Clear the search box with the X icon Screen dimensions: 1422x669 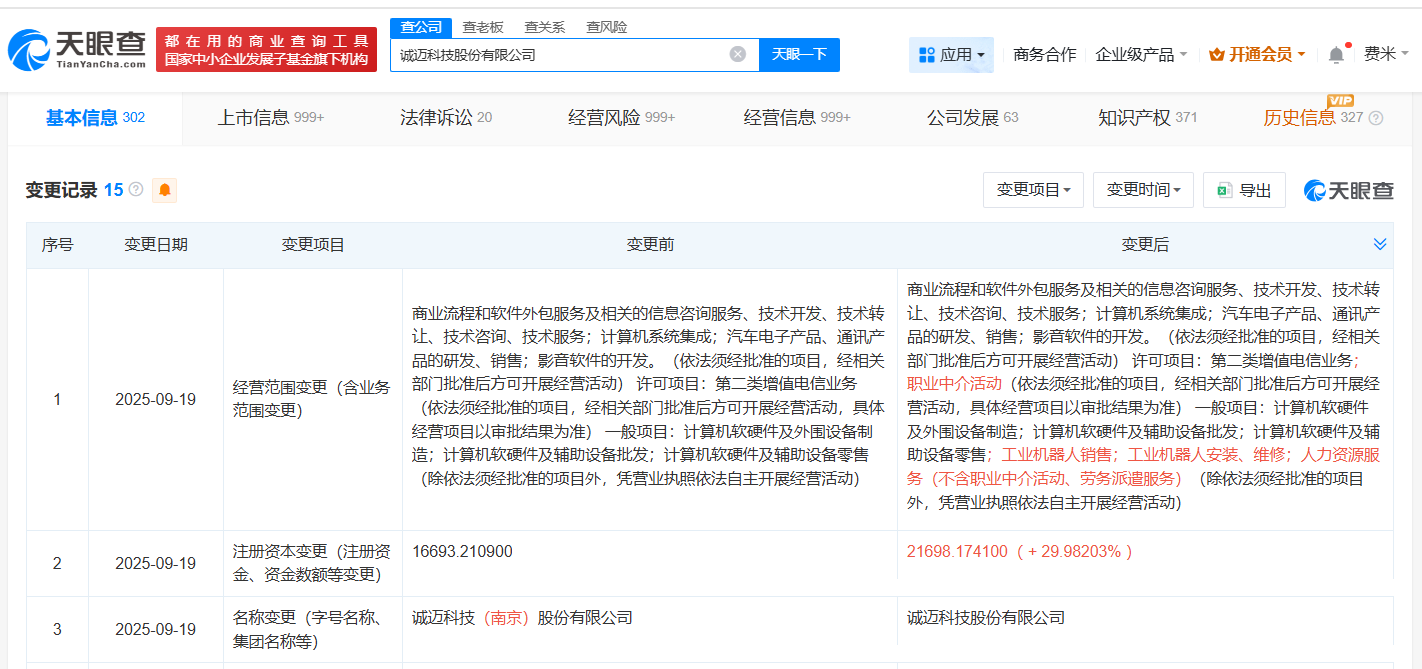click(x=739, y=55)
